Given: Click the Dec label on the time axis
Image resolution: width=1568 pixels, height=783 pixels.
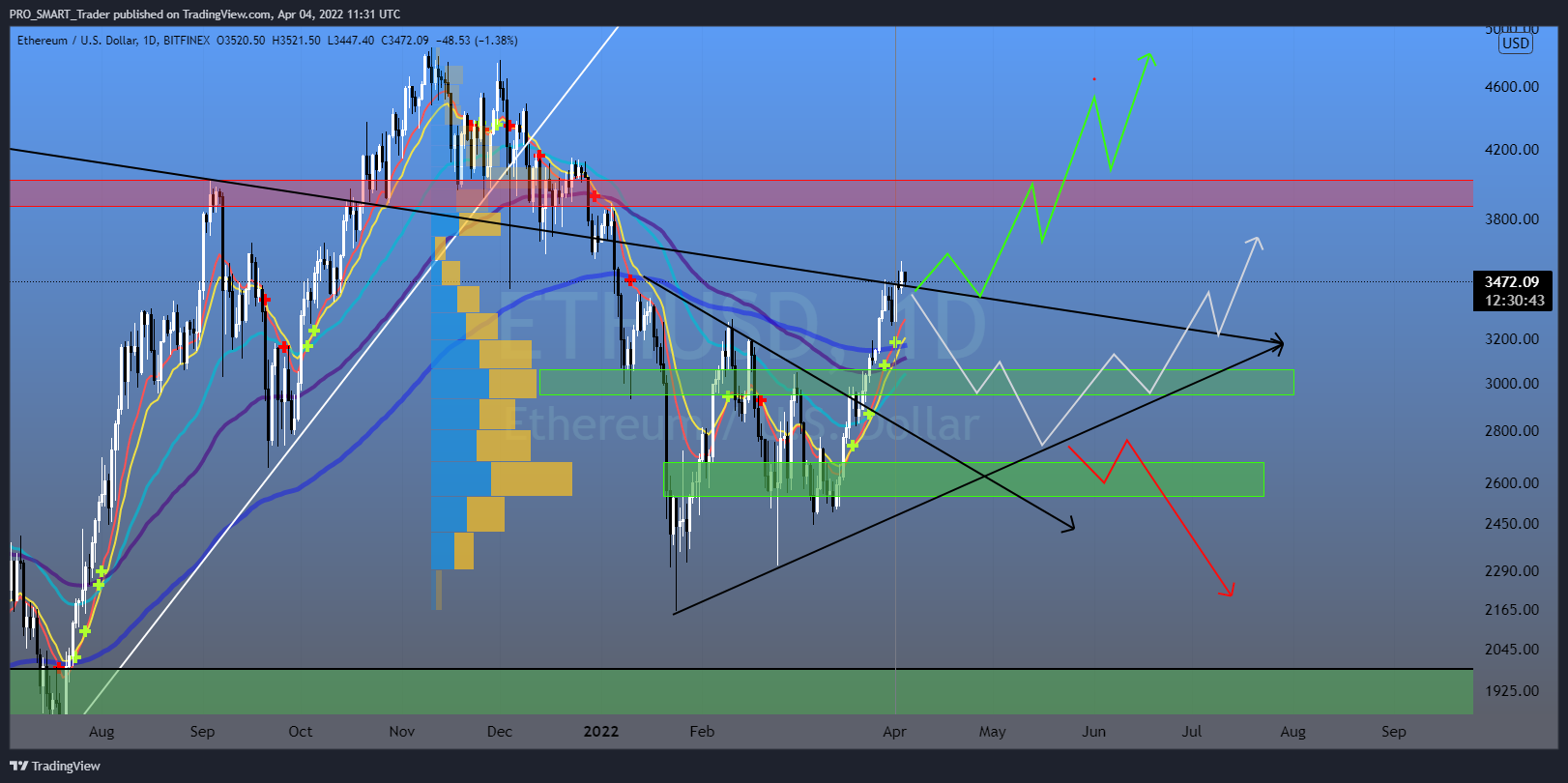Looking at the screenshot, I should click(500, 732).
